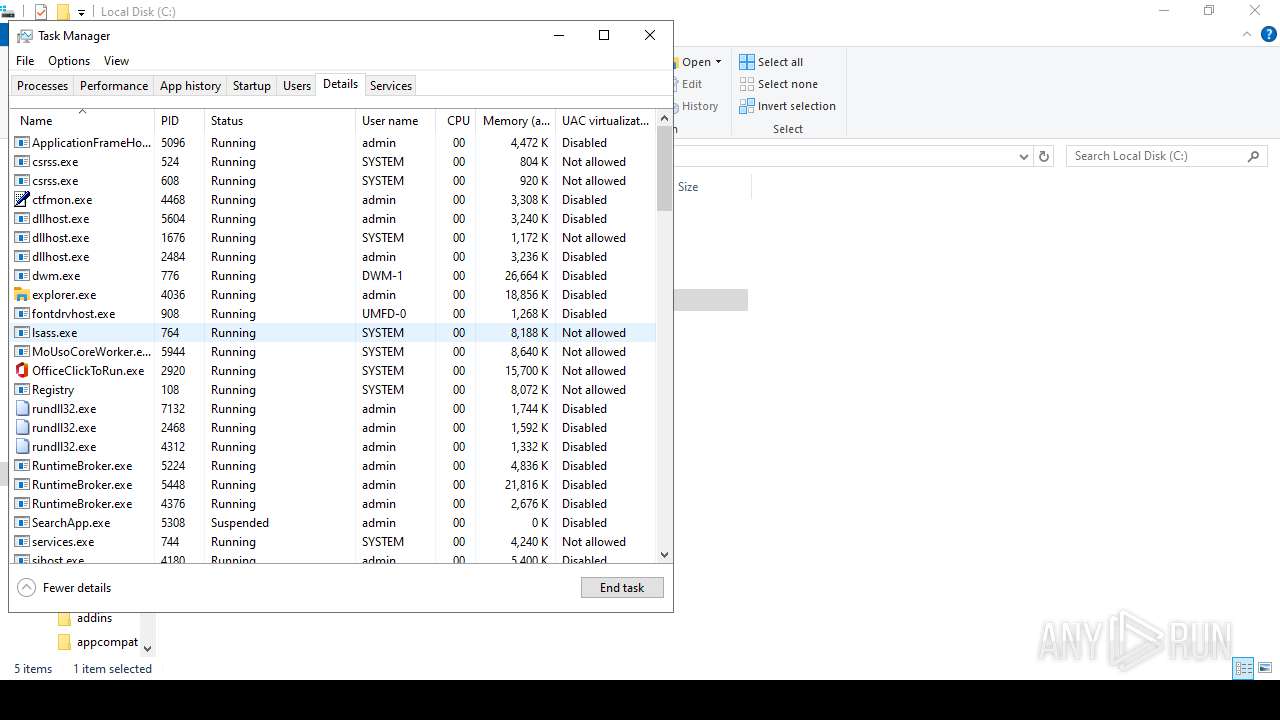Screen dimensions: 1280x720
Task: Sort processes by PID column header
Action: point(180,121)
